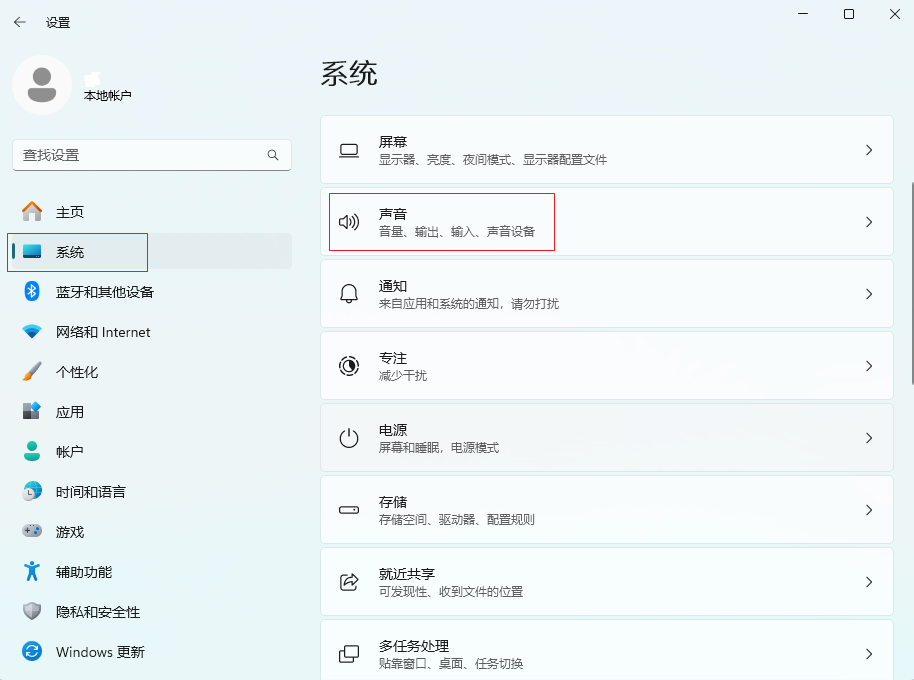Click the Wi-Fi icon beside 网络和 Internet
Screen dimensions: 914x680
(x=32, y=332)
